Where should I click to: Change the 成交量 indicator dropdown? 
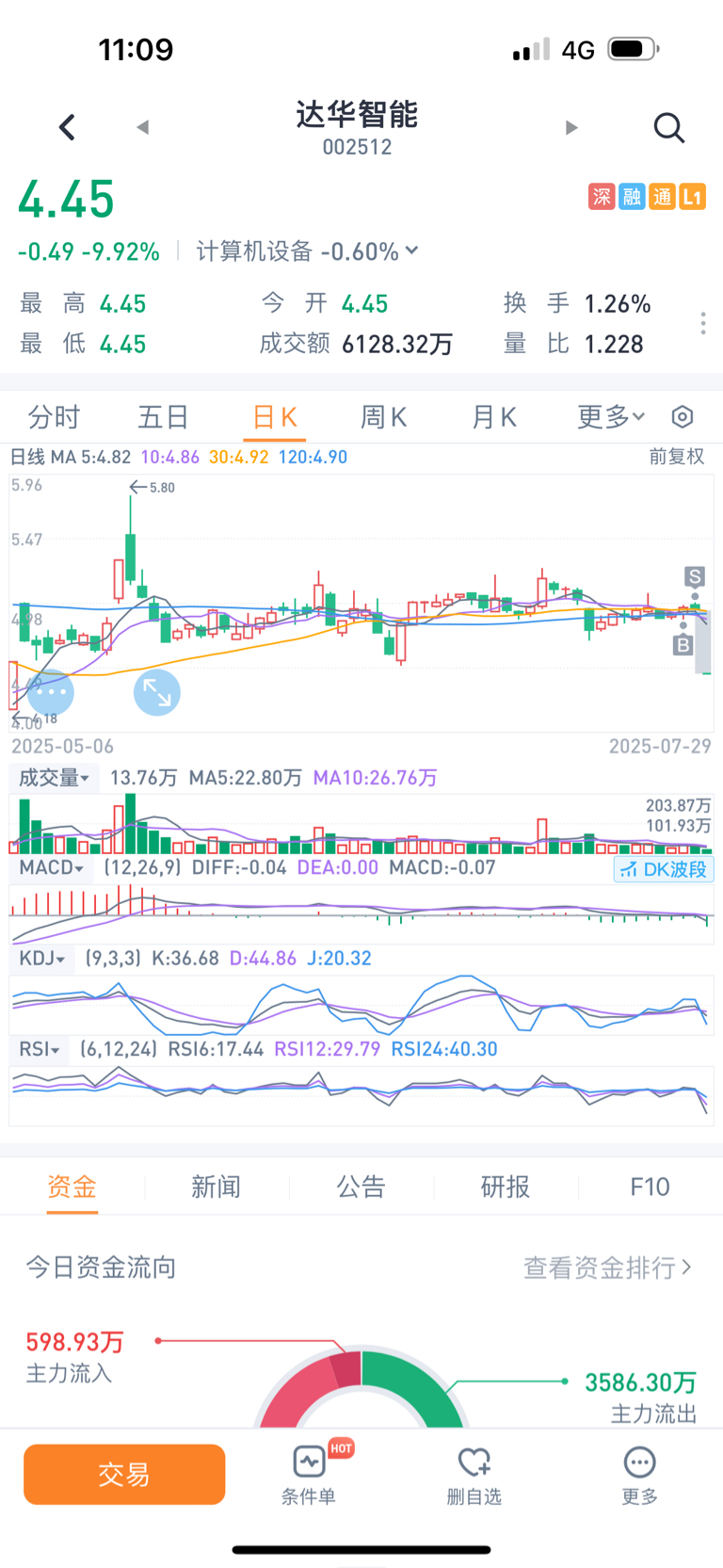(55, 778)
